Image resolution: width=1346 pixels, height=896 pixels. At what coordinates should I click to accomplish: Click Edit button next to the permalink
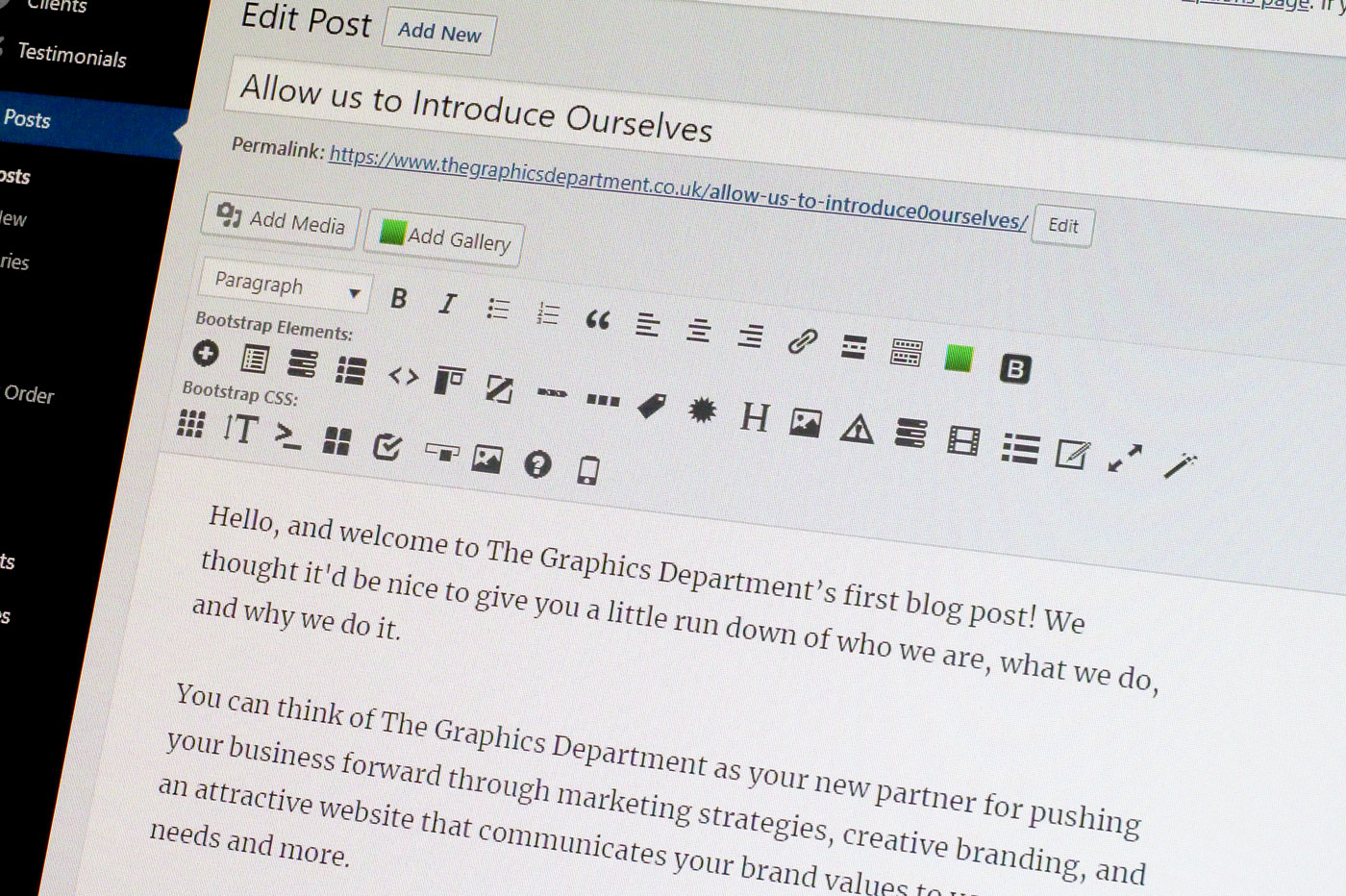pos(1062,225)
